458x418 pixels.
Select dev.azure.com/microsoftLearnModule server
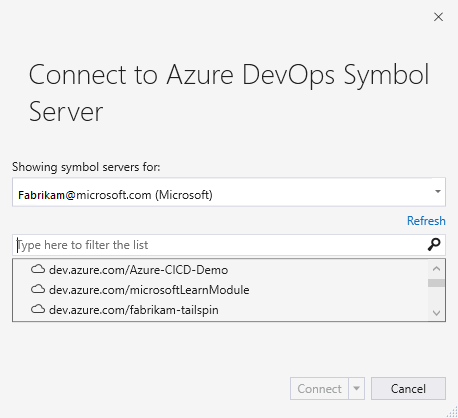[x=149, y=290]
